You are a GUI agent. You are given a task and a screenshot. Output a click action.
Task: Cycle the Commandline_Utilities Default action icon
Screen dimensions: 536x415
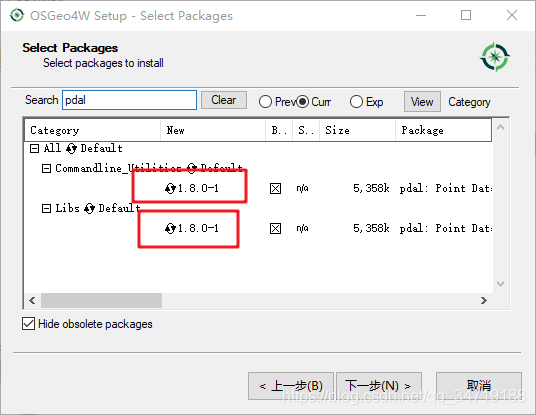tap(192, 168)
